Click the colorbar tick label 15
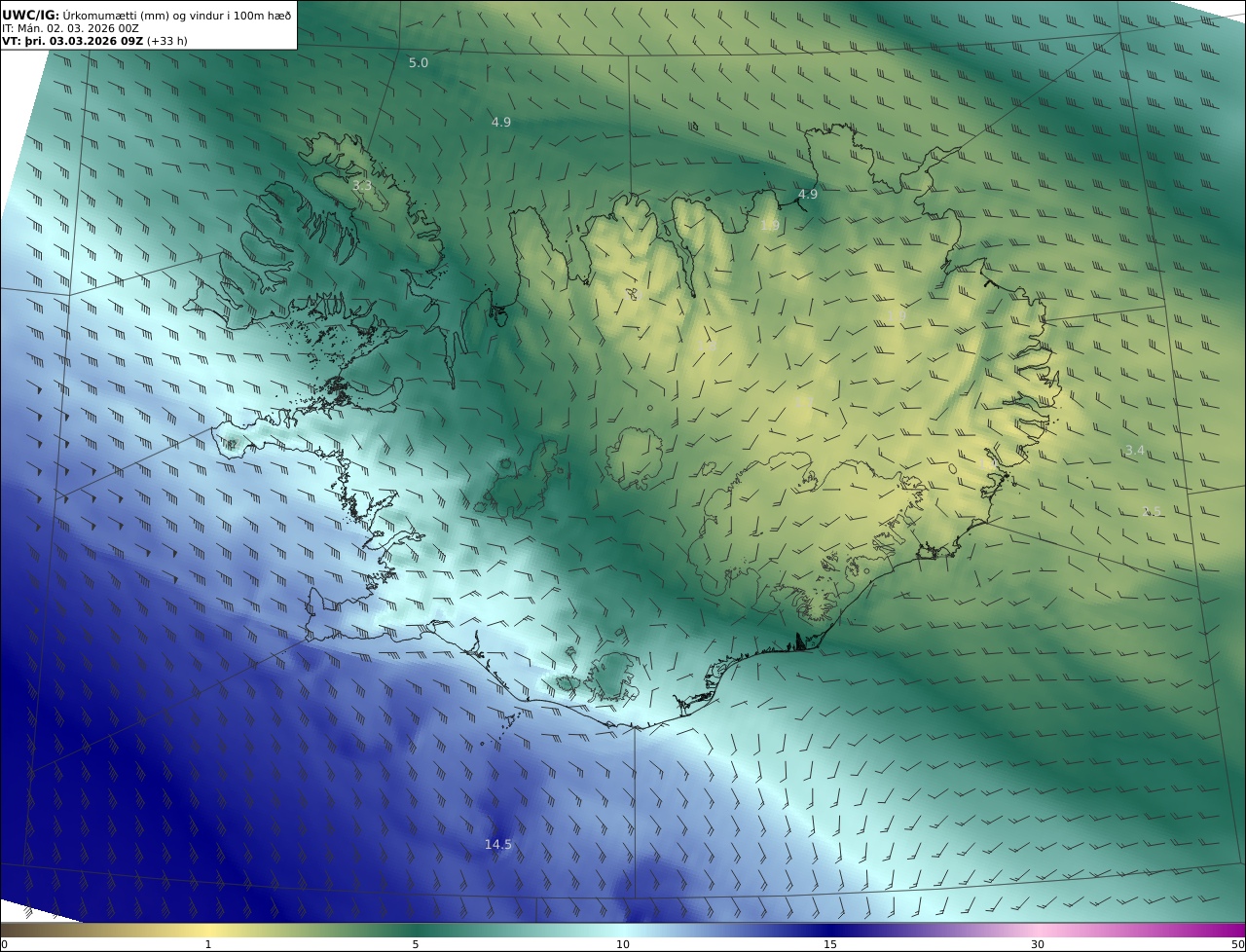 pyautogui.click(x=830, y=944)
